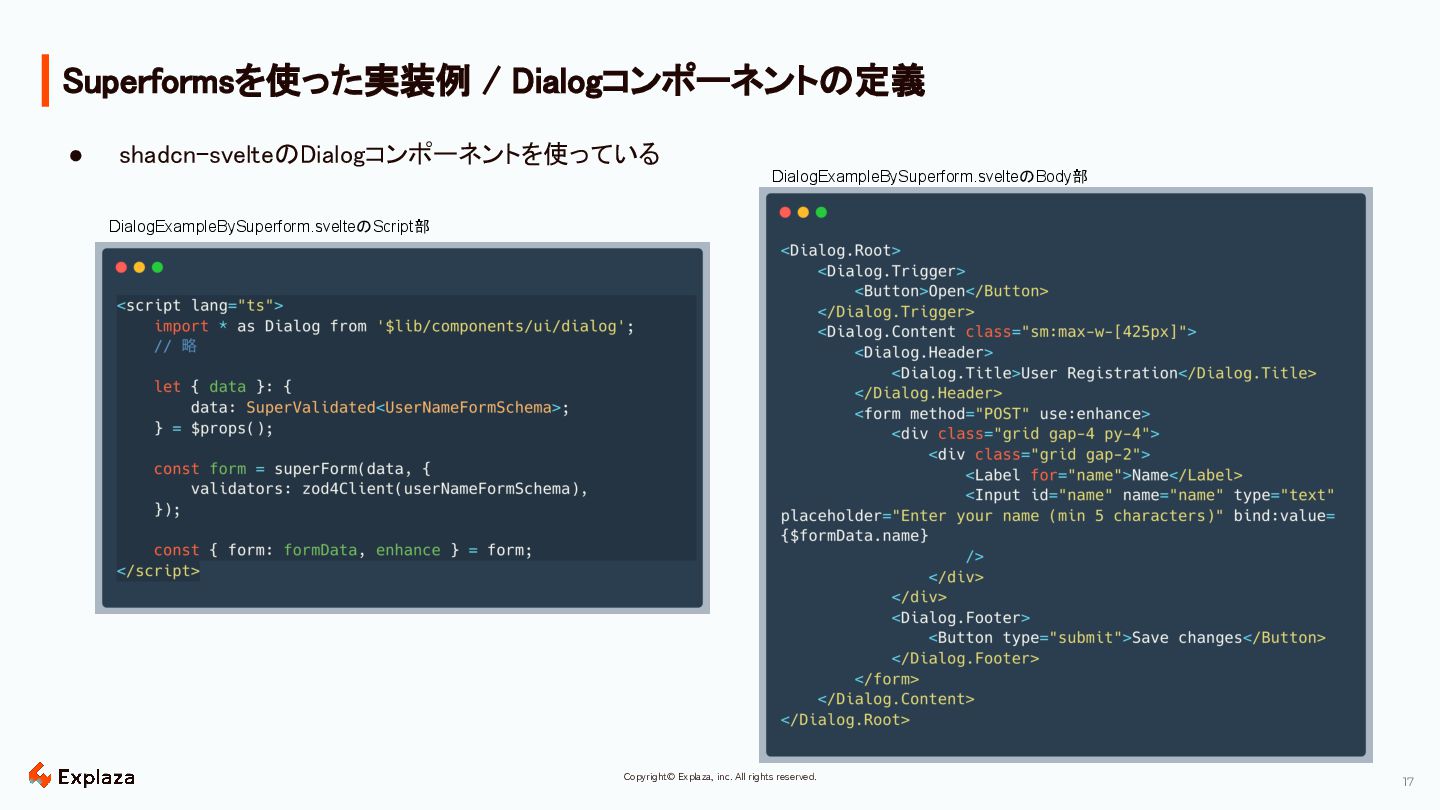Click the closing </Dialog.Trigger> tag
This screenshot has width=1440, height=810.
click(x=896, y=312)
